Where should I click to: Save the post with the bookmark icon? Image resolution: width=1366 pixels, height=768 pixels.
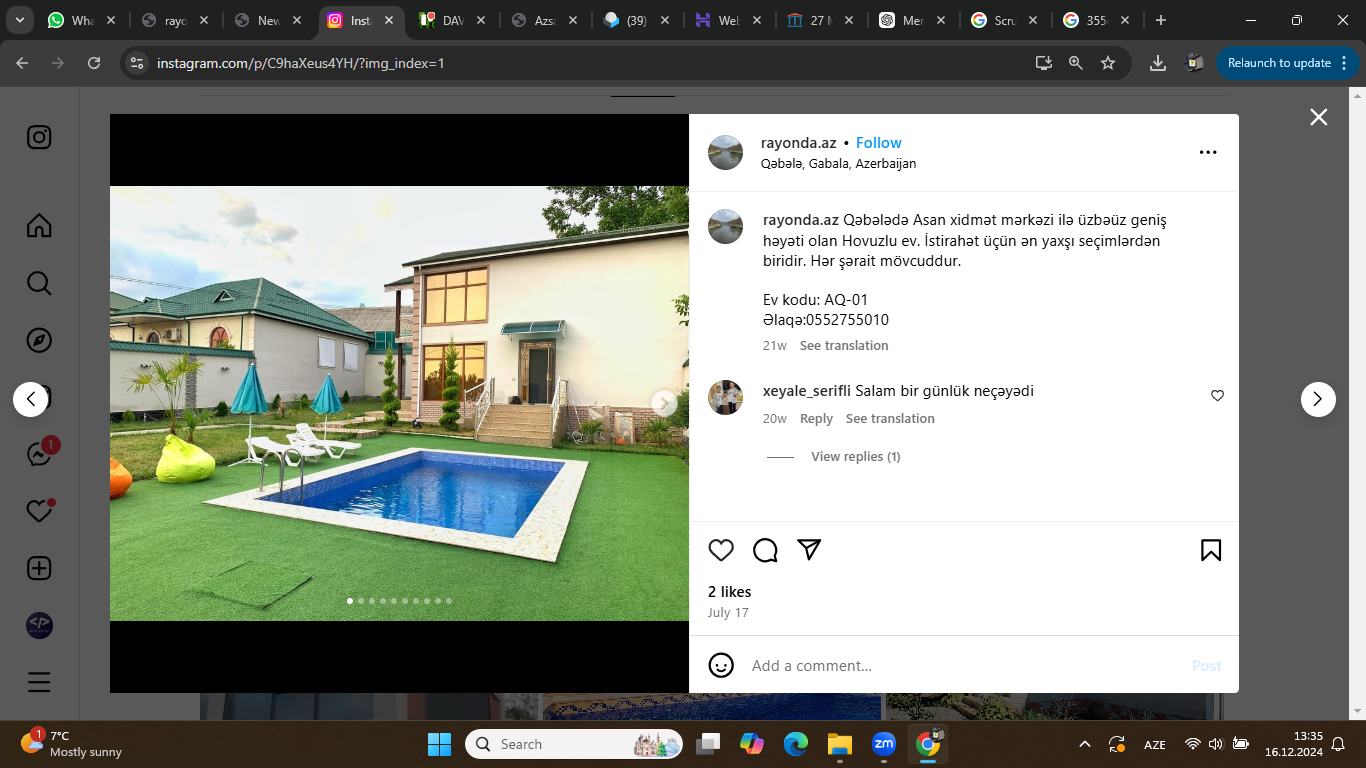point(1210,550)
